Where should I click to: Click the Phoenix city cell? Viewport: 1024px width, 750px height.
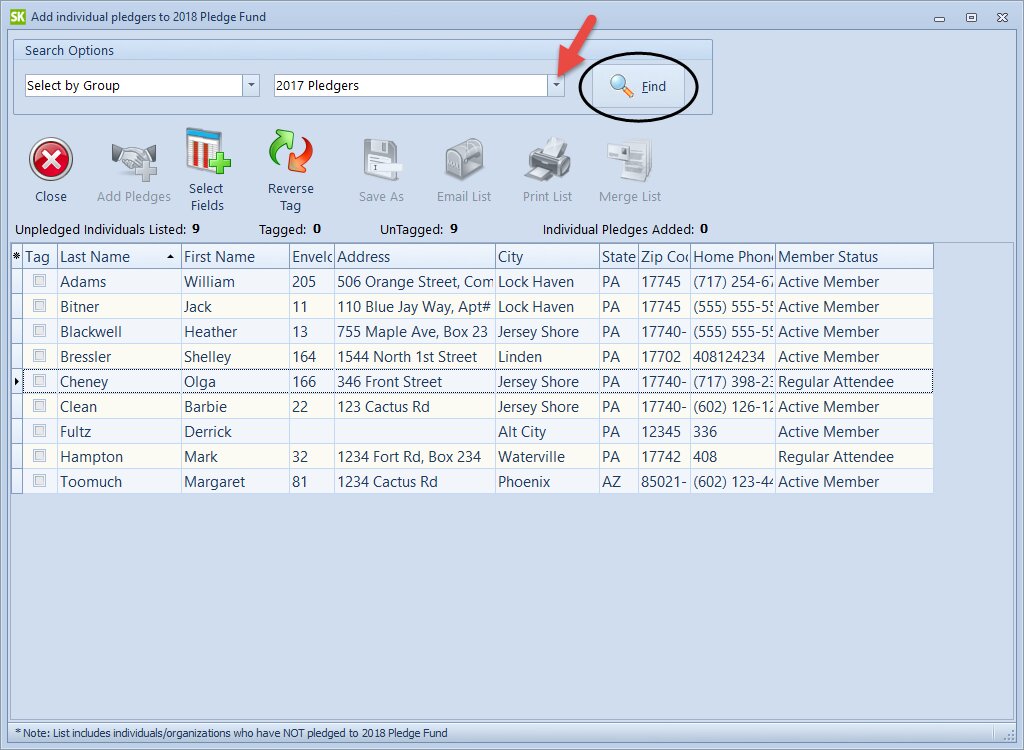click(547, 481)
